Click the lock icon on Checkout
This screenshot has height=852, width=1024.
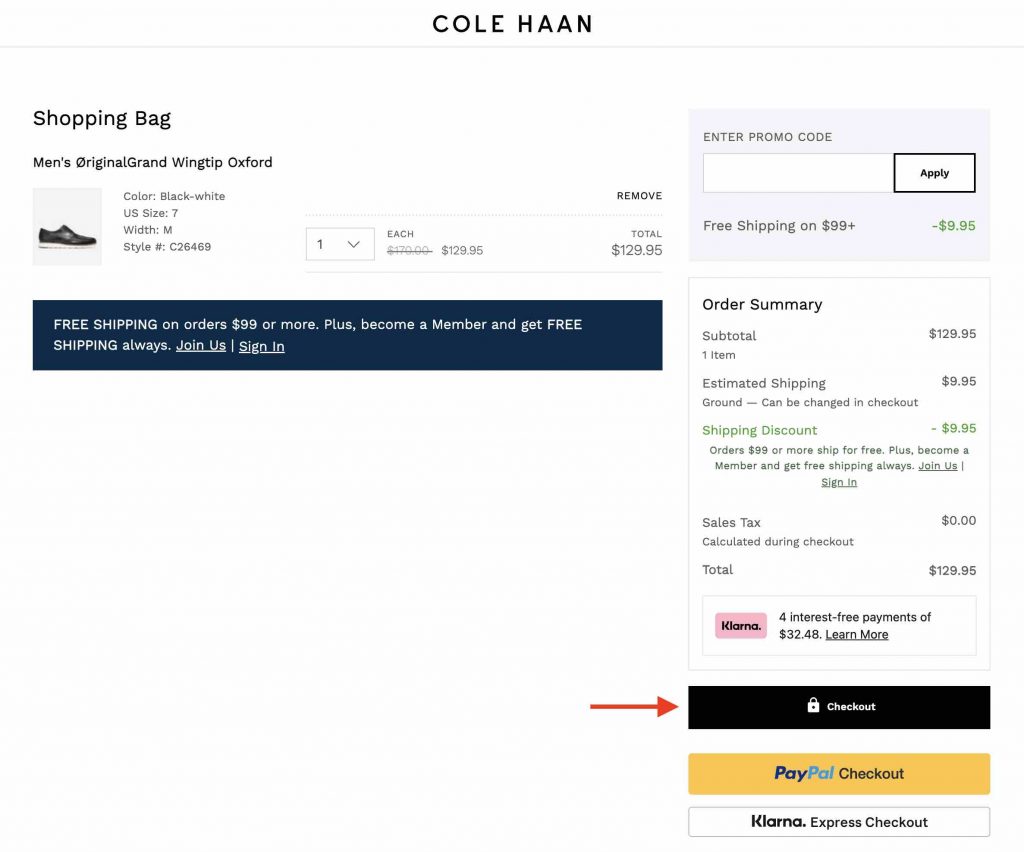[x=813, y=706]
